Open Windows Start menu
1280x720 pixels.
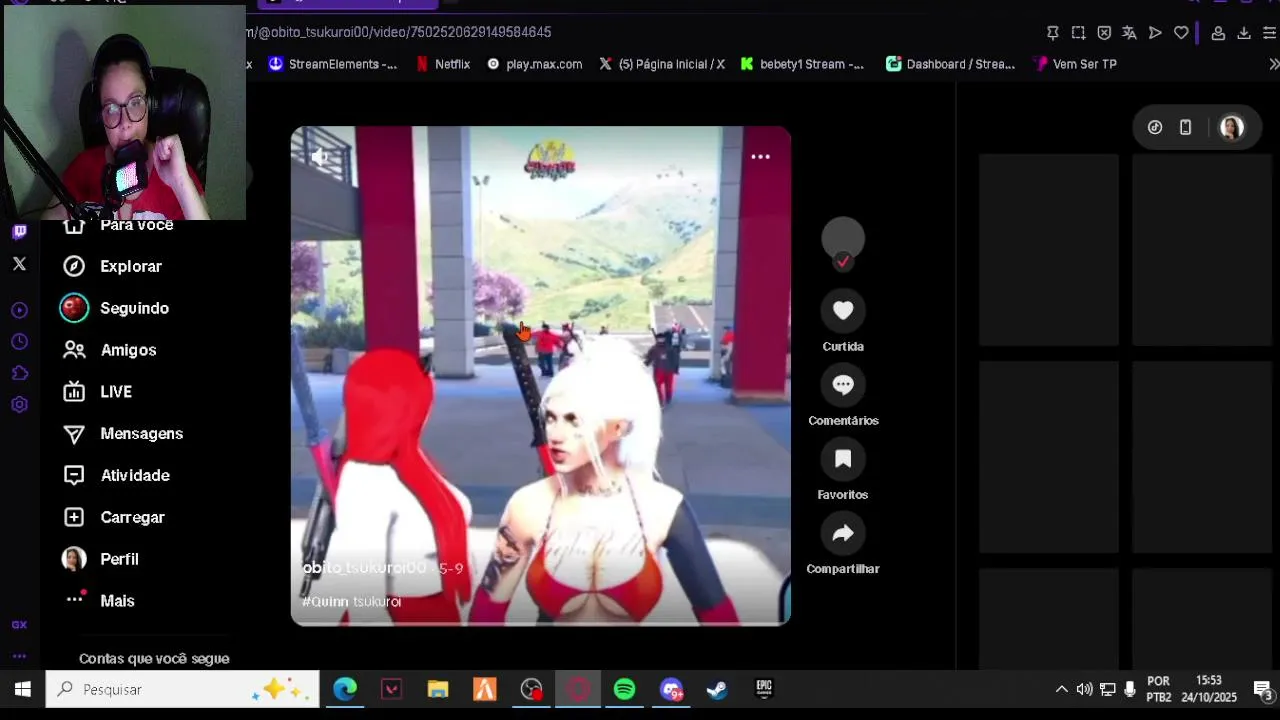pyautogui.click(x=22, y=690)
